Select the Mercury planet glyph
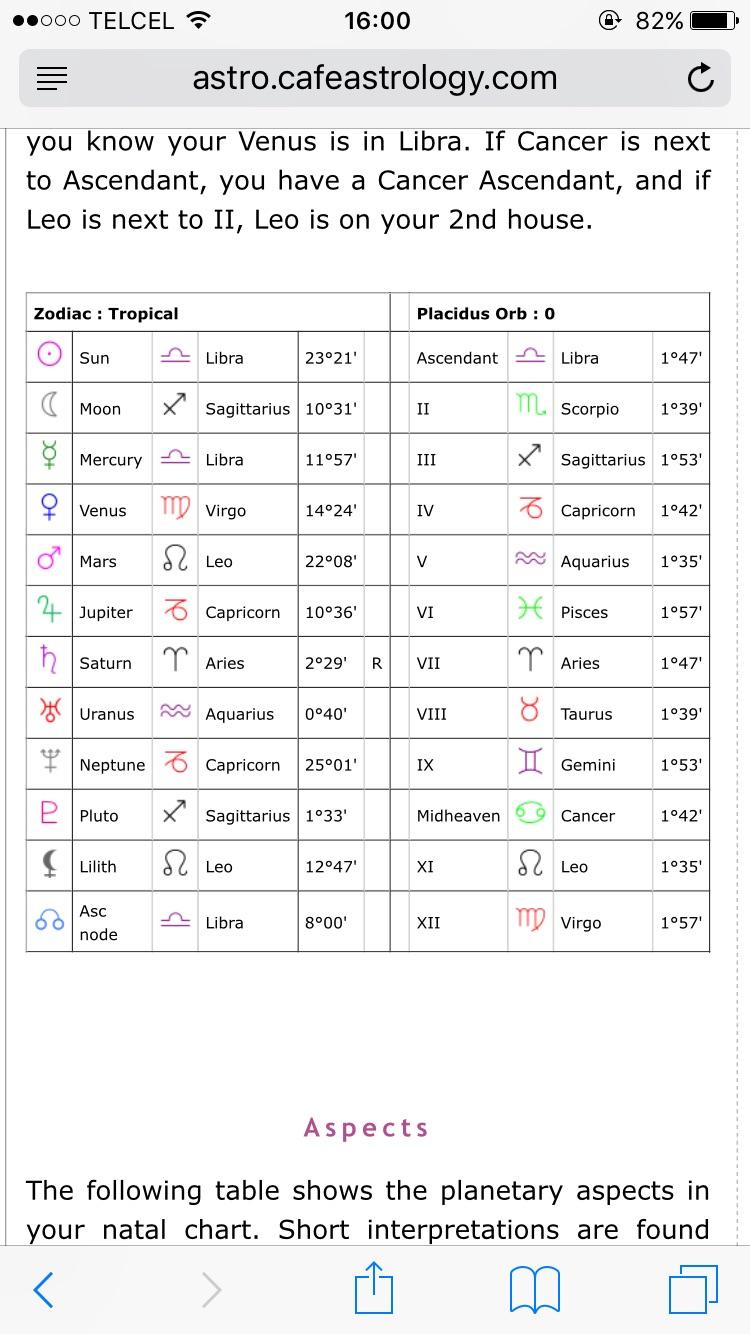 click(49, 458)
